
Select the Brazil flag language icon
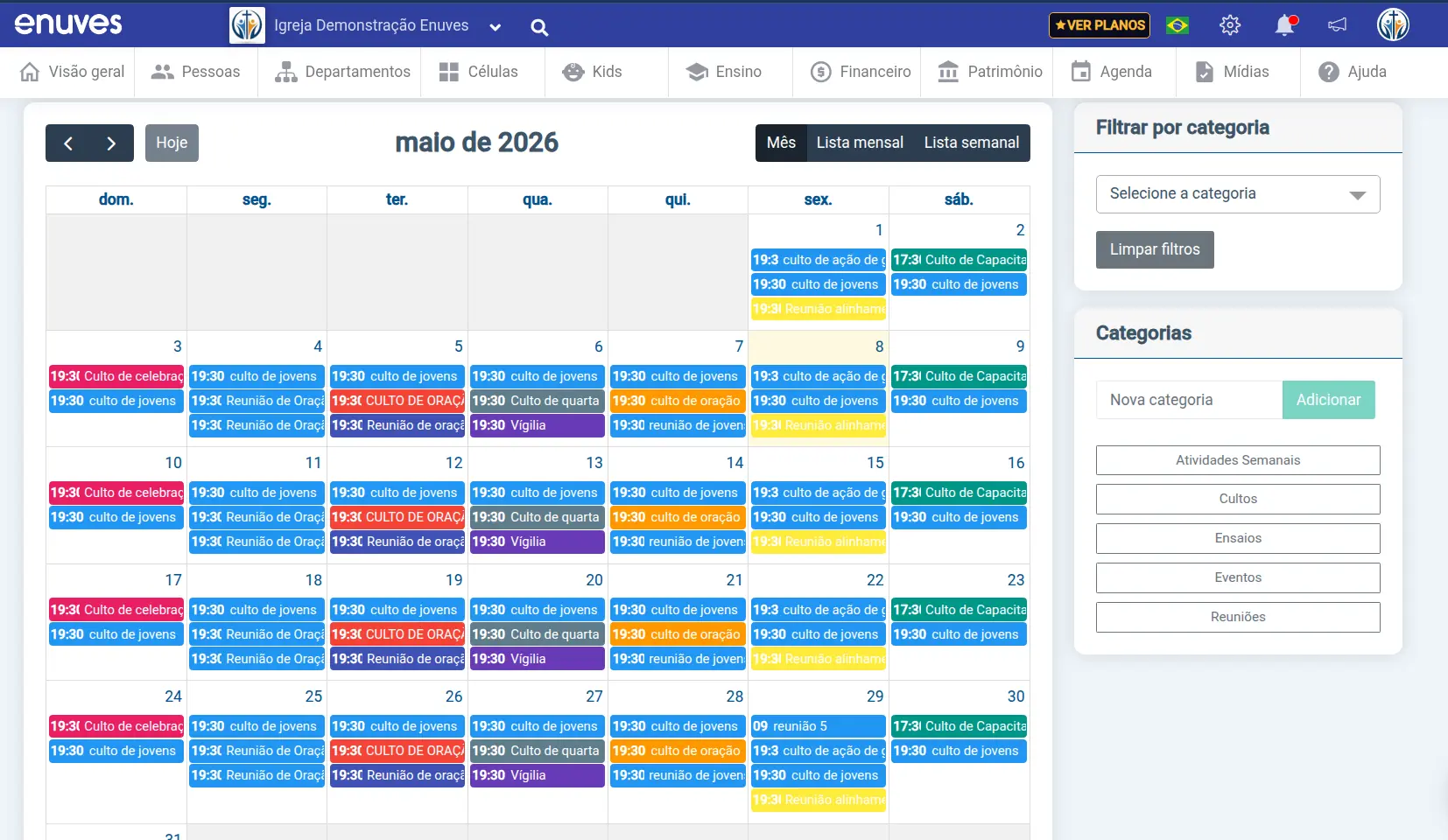[x=1177, y=25]
